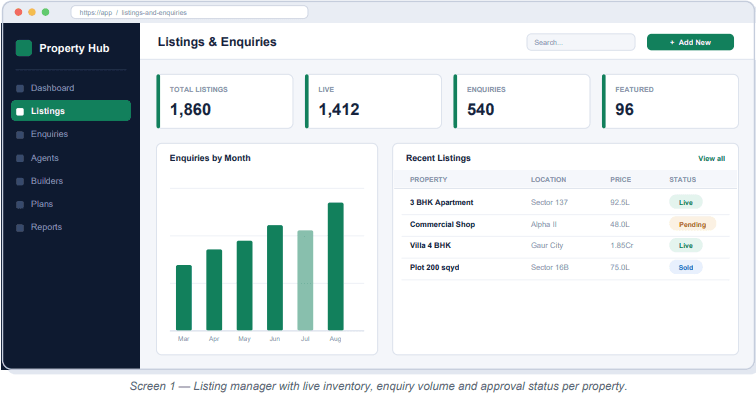Click the Jun bar in chart
Image resolution: width=756 pixels, height=395 pixels.
point(275,278)
